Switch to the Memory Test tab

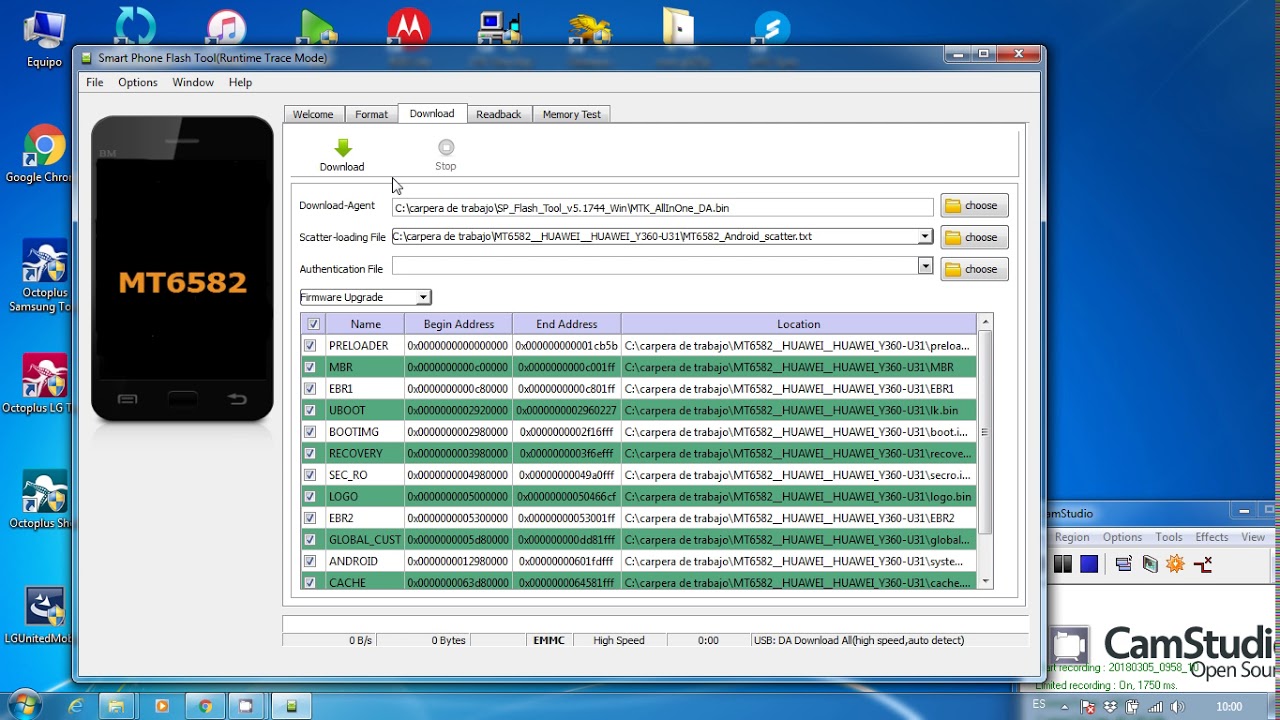(x=571, y=115)
